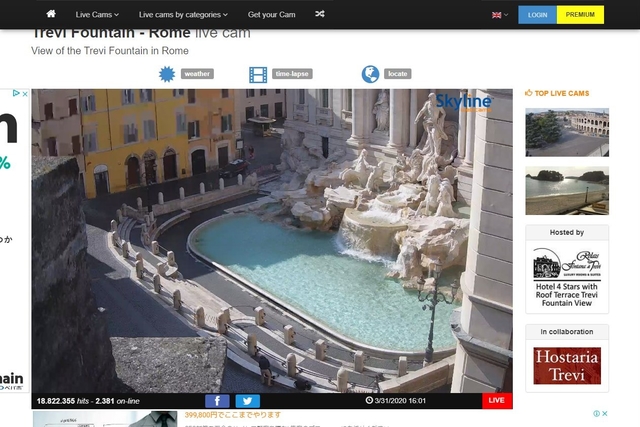This screenshot has width=640, height=427.
Task: Click the hits and on-line counter text
Action: tap(88, 401)
